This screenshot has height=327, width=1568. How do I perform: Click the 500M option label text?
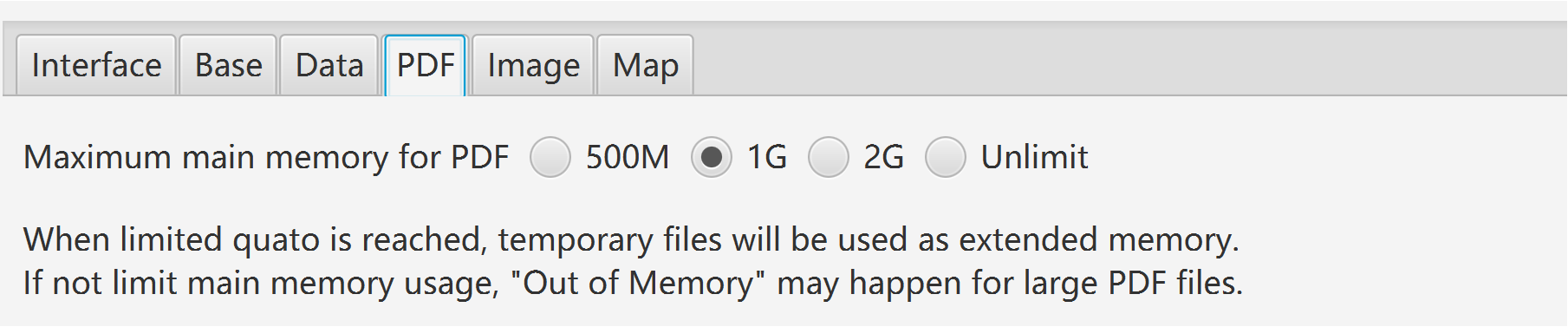click(628, 157)
